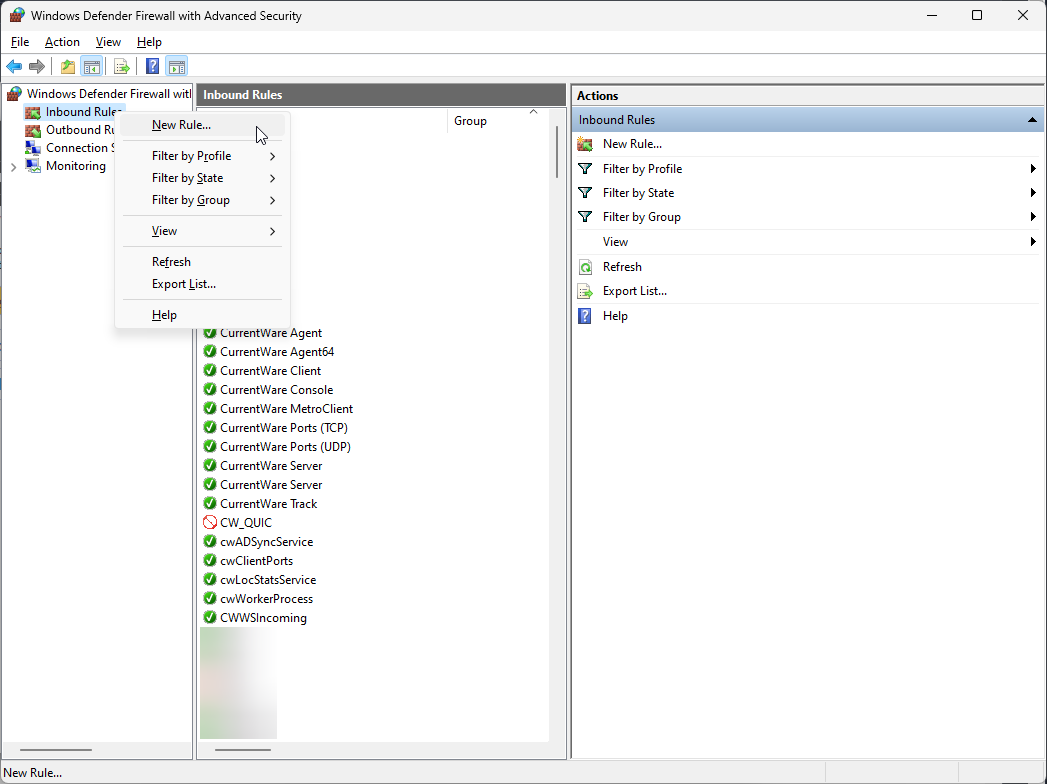1047x784 pixels.
Task: Open the File menu
Action: point(20,42)
